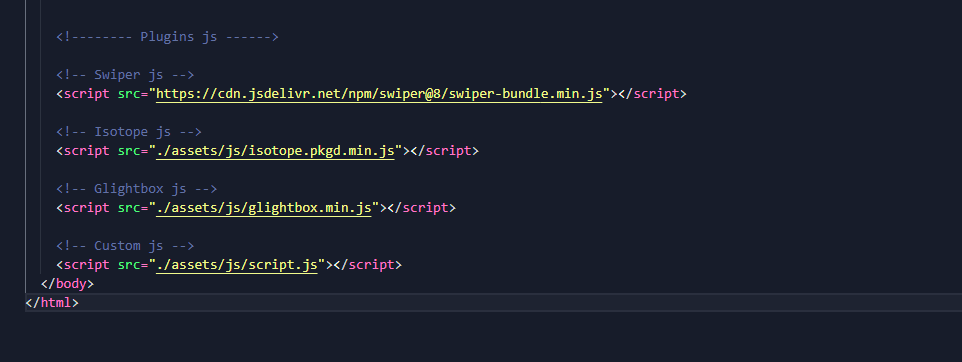The height and width of the screenshot is (362, 962).
Task: Click the src attribute on the script.js line
Action: coord(129,265)
